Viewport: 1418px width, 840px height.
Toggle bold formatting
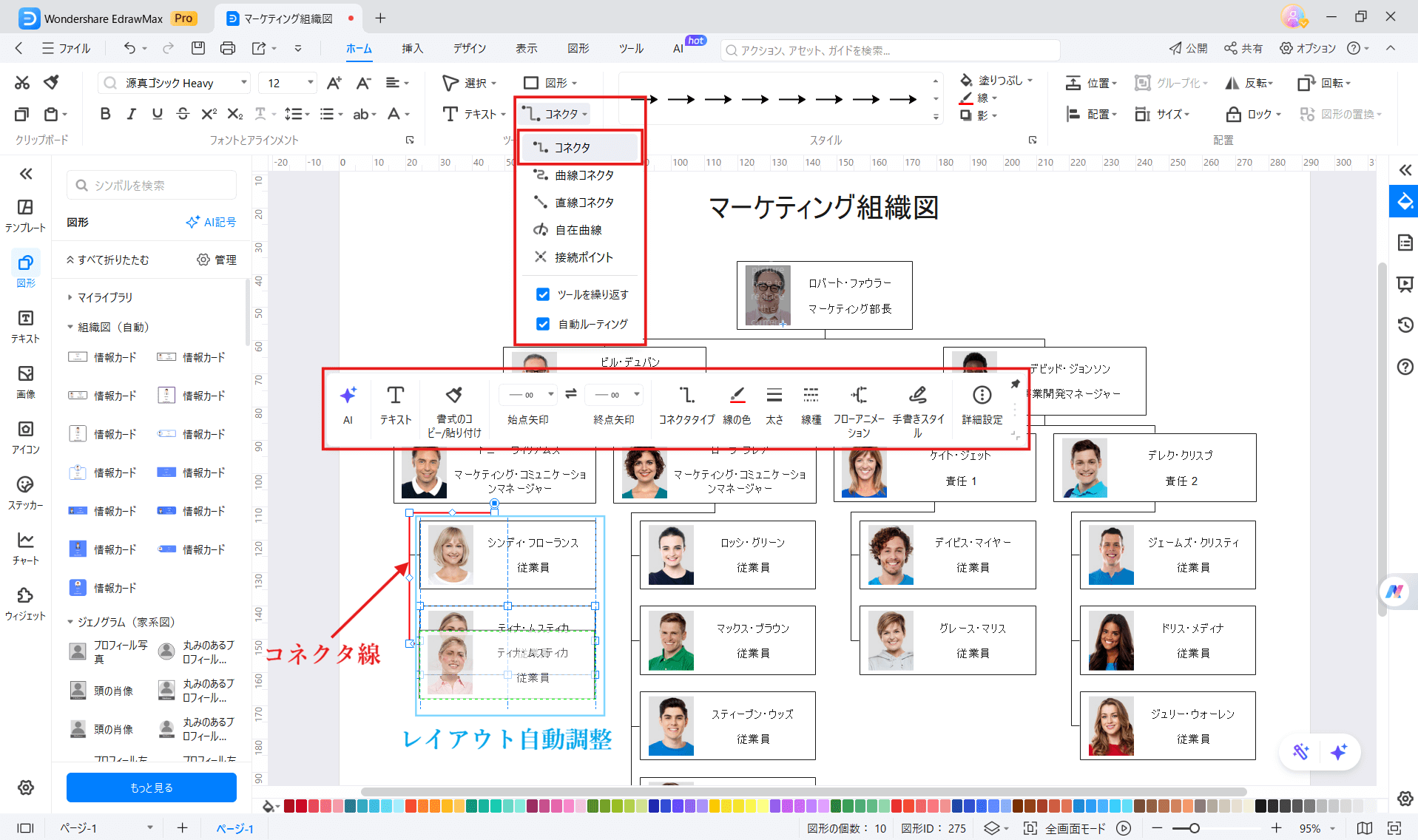coord(104,114)
